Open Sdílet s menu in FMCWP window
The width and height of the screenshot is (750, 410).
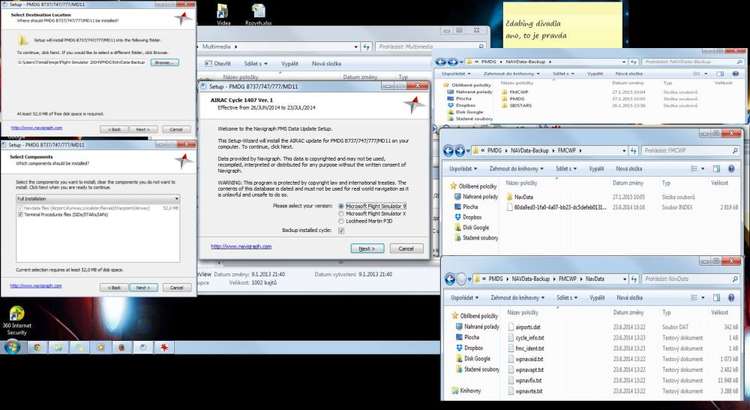tap(566, 169)
